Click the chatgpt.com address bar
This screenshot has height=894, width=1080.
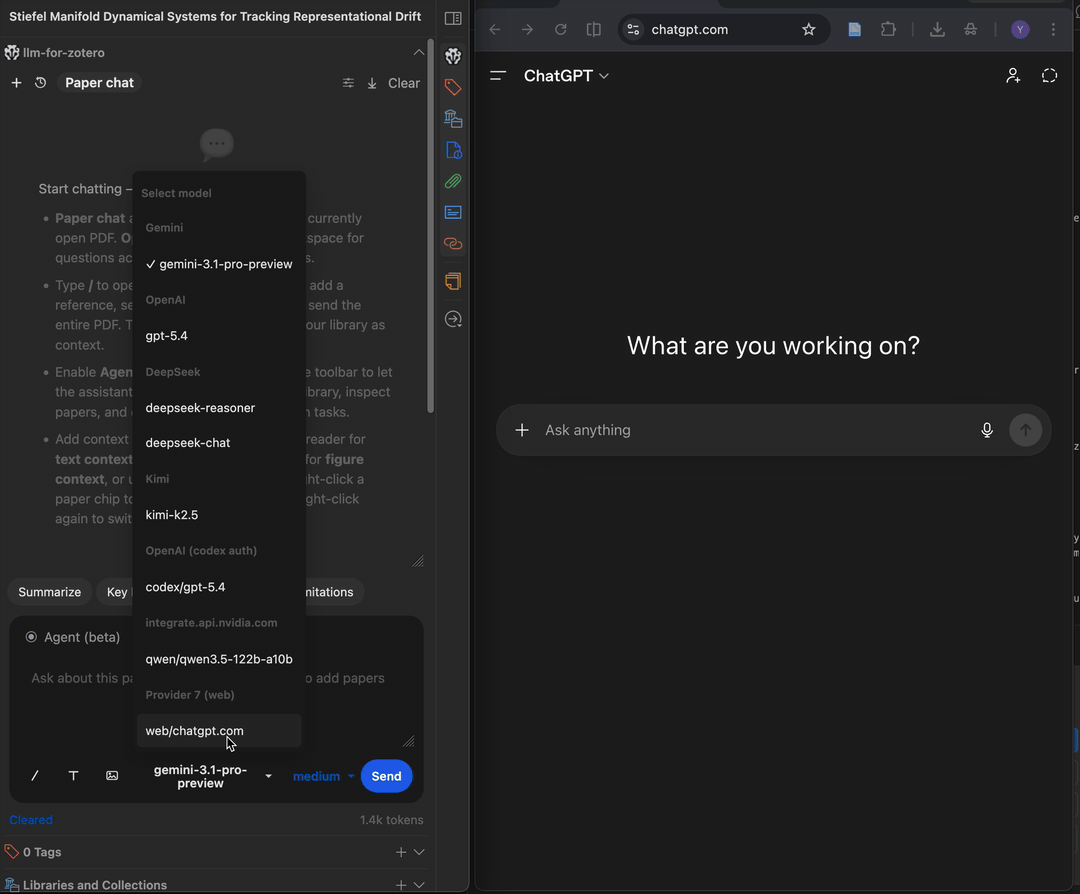coord(723,30)
